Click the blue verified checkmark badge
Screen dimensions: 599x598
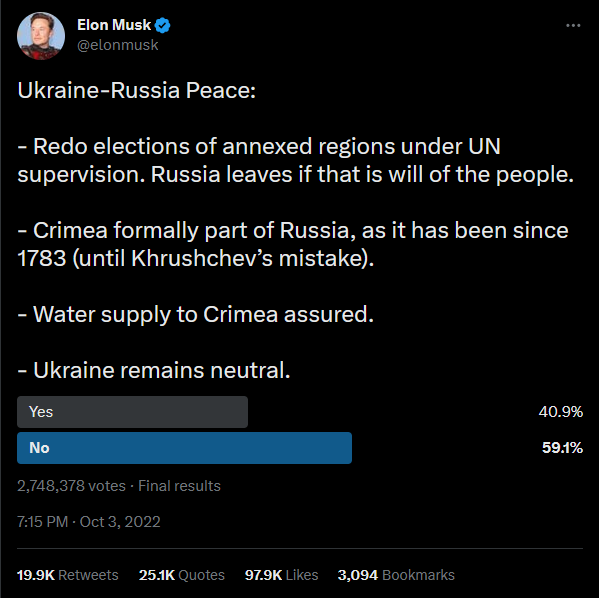click(163, 26)
